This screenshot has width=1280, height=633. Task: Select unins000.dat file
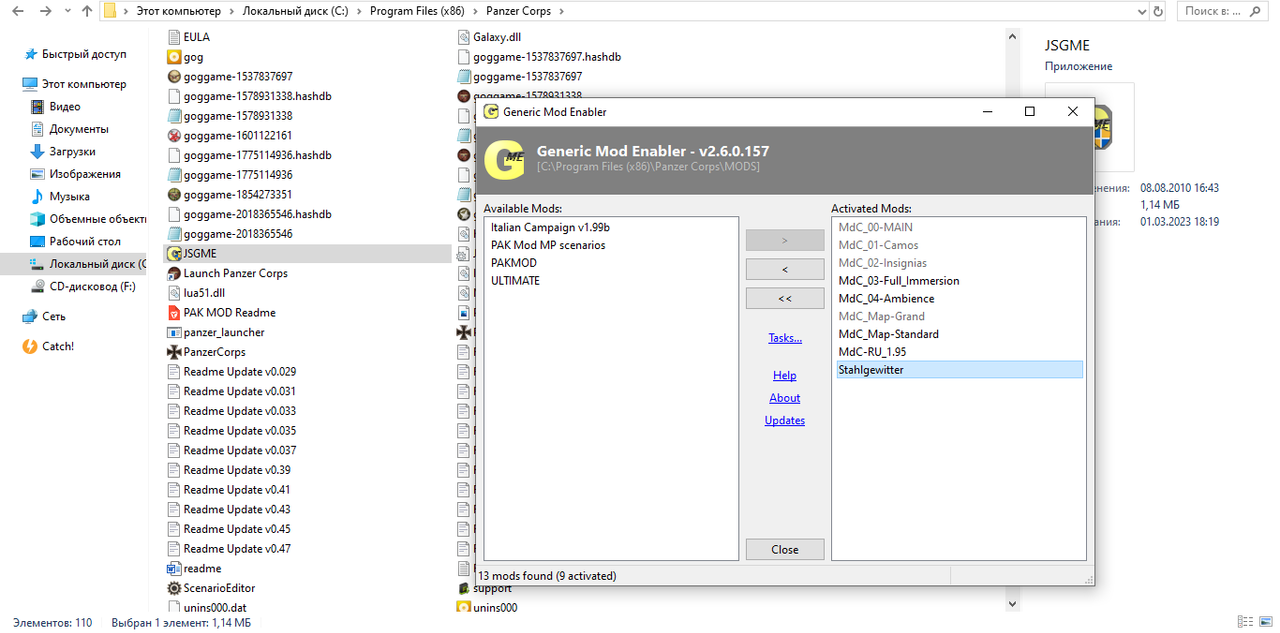point(206,607)
